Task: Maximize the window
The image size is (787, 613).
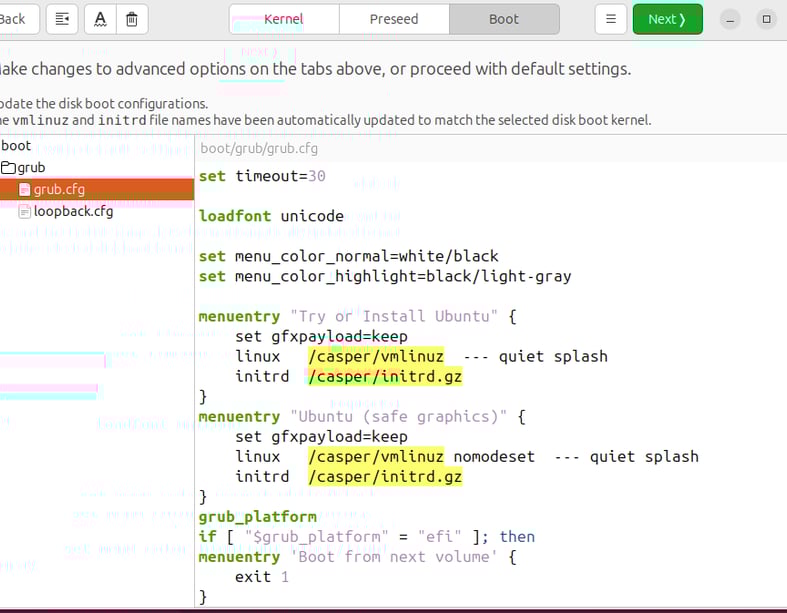Action: (x=766, y=20)
